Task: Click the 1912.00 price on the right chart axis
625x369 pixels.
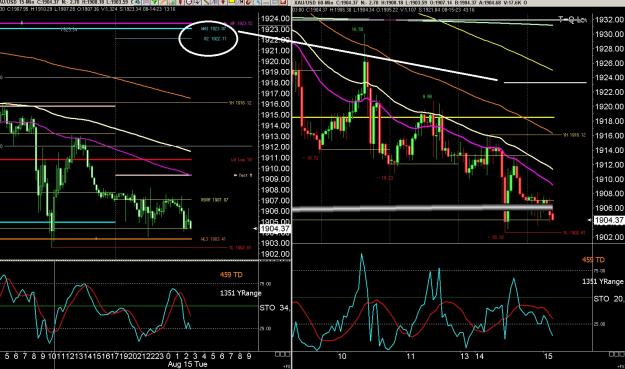Action: pos(609,165)
